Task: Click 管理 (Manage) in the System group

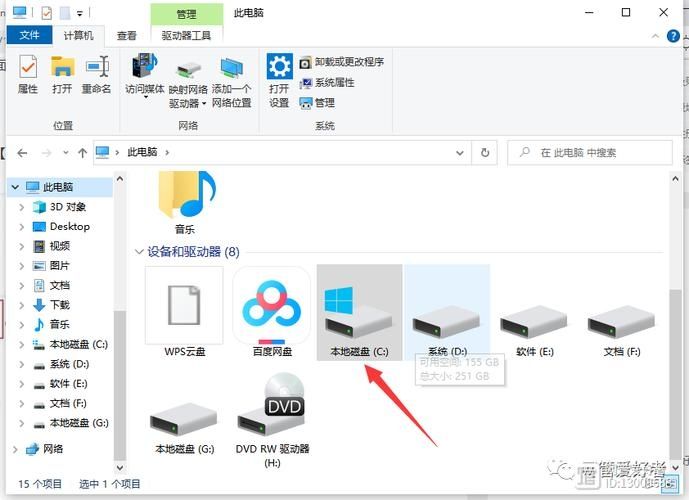Action: click(317, 103)
